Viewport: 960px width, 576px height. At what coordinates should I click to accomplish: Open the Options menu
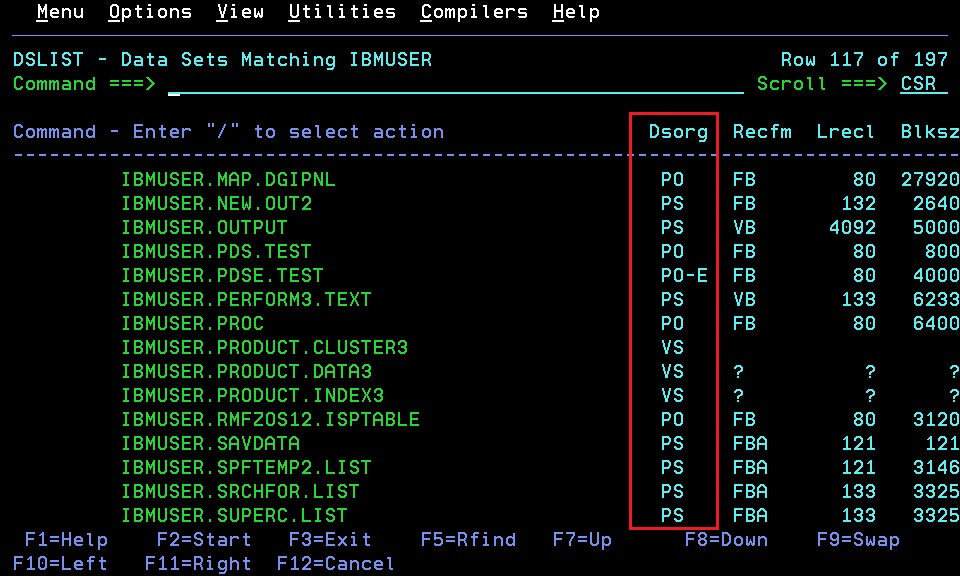pyautogui.click(x=150, y=12)
